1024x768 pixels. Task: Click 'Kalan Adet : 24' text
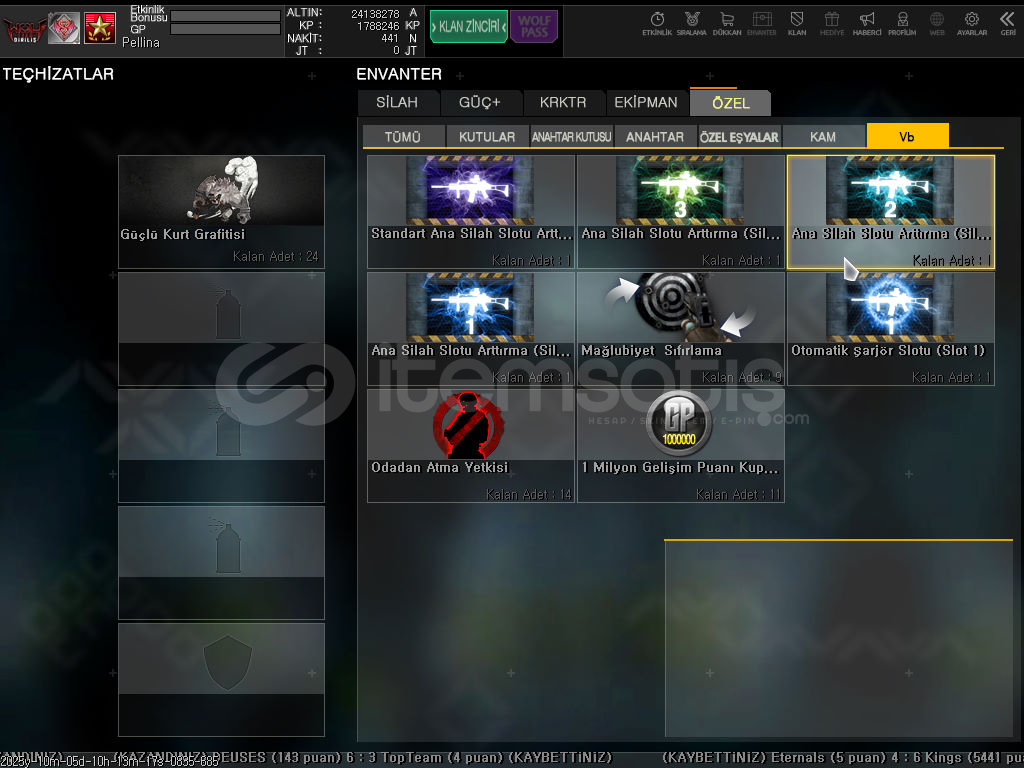point(276,257)
